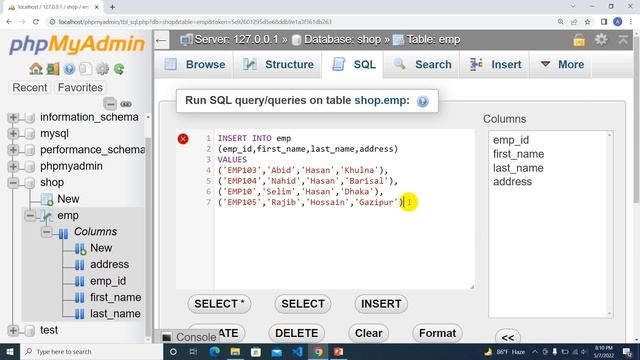The width and height of the screenshot is (640, 360).
Task: Click the link with main panel icon
Action: coord(126,104)
